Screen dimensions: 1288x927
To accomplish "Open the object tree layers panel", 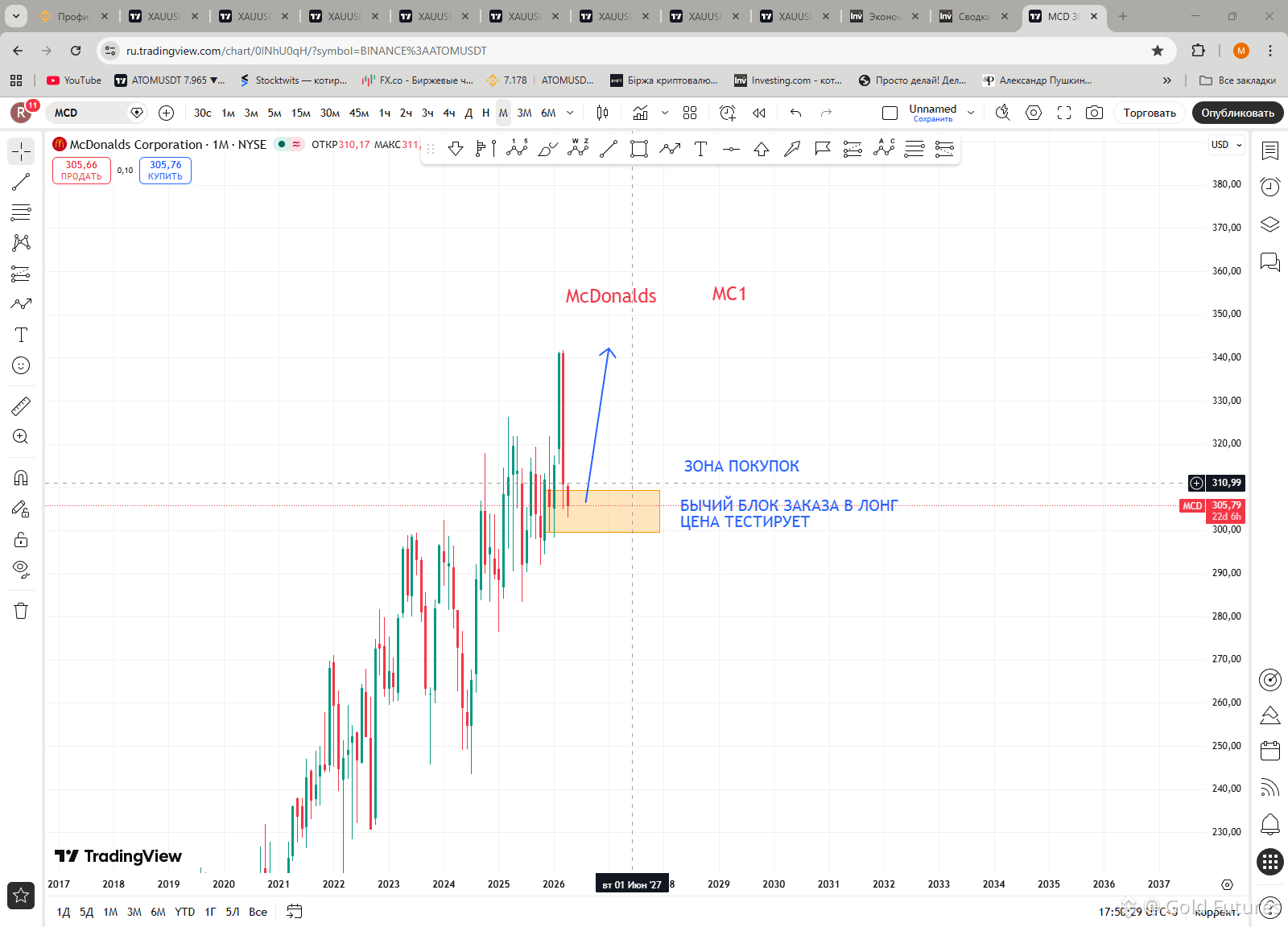I will click(1270, 225).
